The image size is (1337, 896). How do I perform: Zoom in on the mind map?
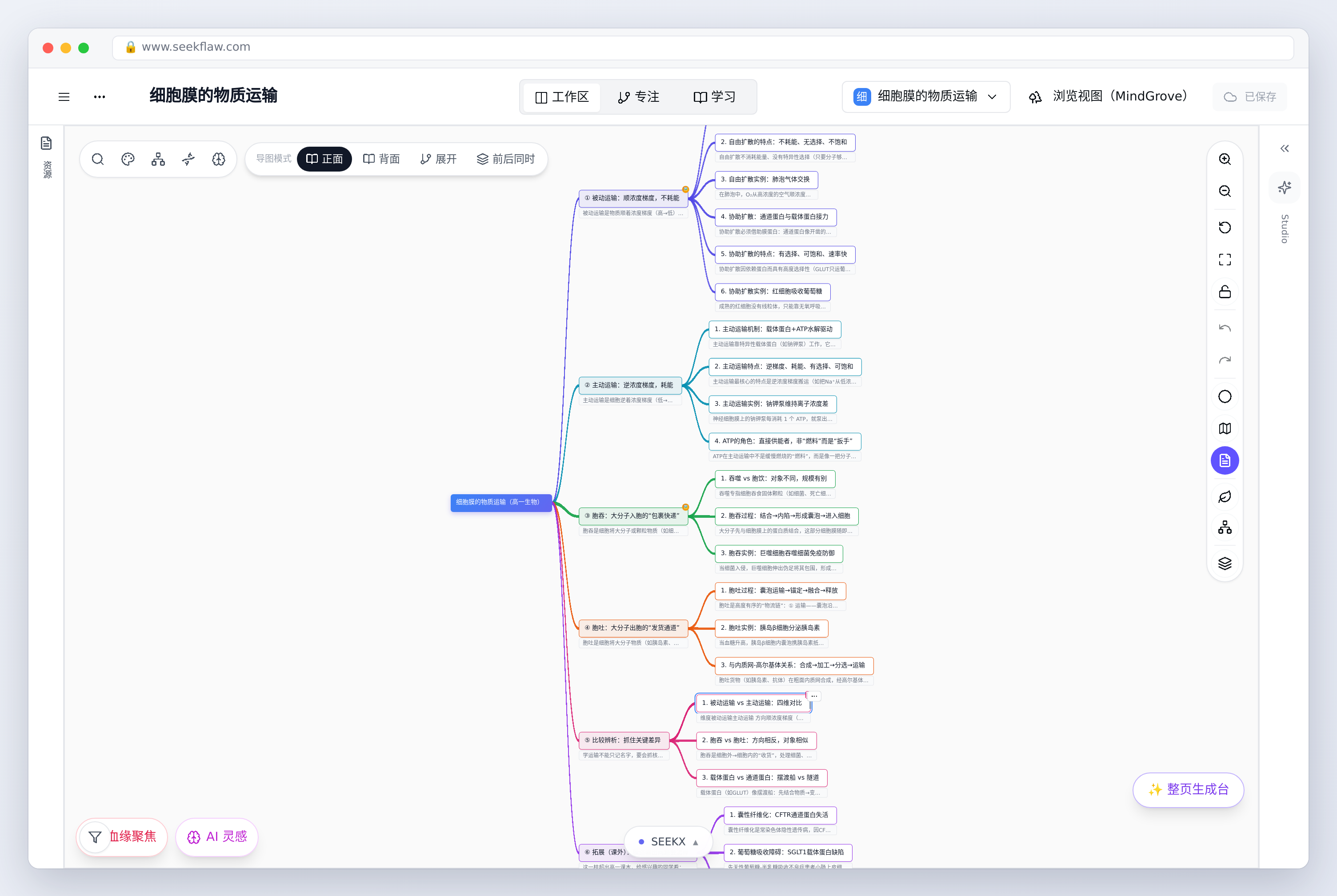click(x=1225, y=159)
